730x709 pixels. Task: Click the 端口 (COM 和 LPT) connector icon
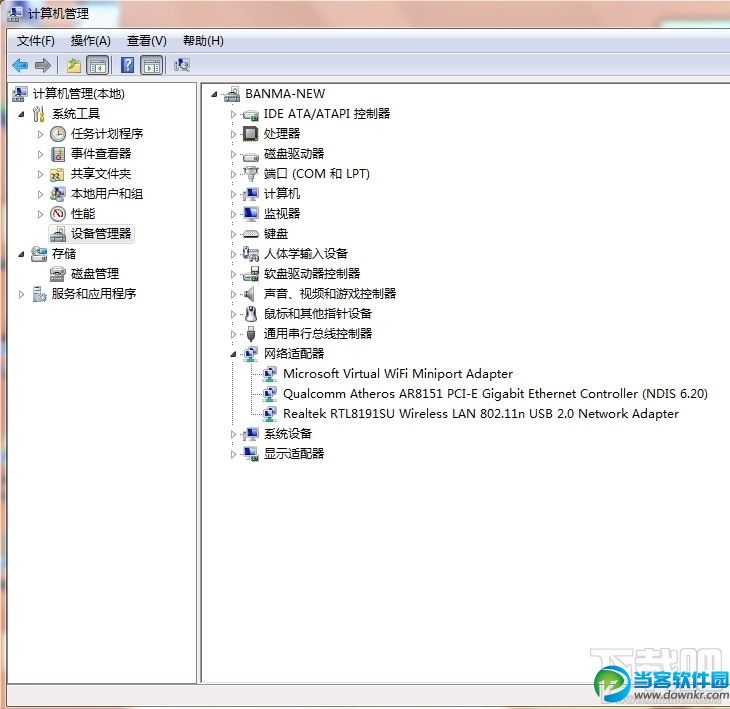coord(250,174)
